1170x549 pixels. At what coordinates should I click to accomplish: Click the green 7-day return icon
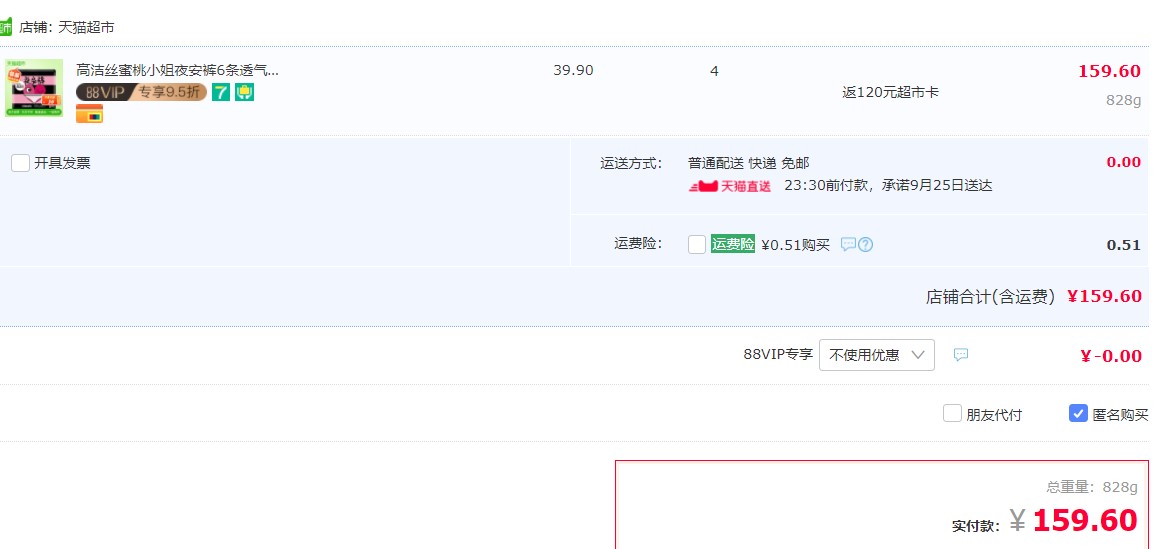click(x=221, y=92)
